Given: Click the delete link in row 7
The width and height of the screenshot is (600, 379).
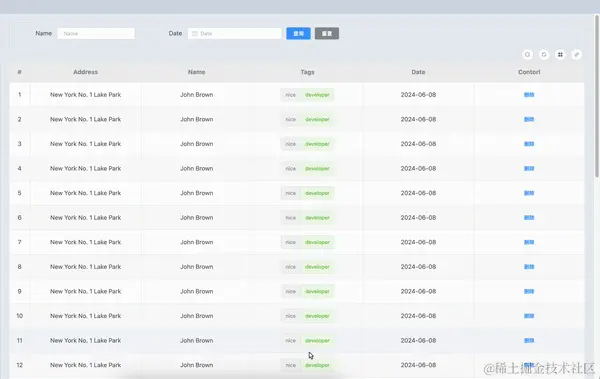Looking at the screenshot, I should coord(529,242).
